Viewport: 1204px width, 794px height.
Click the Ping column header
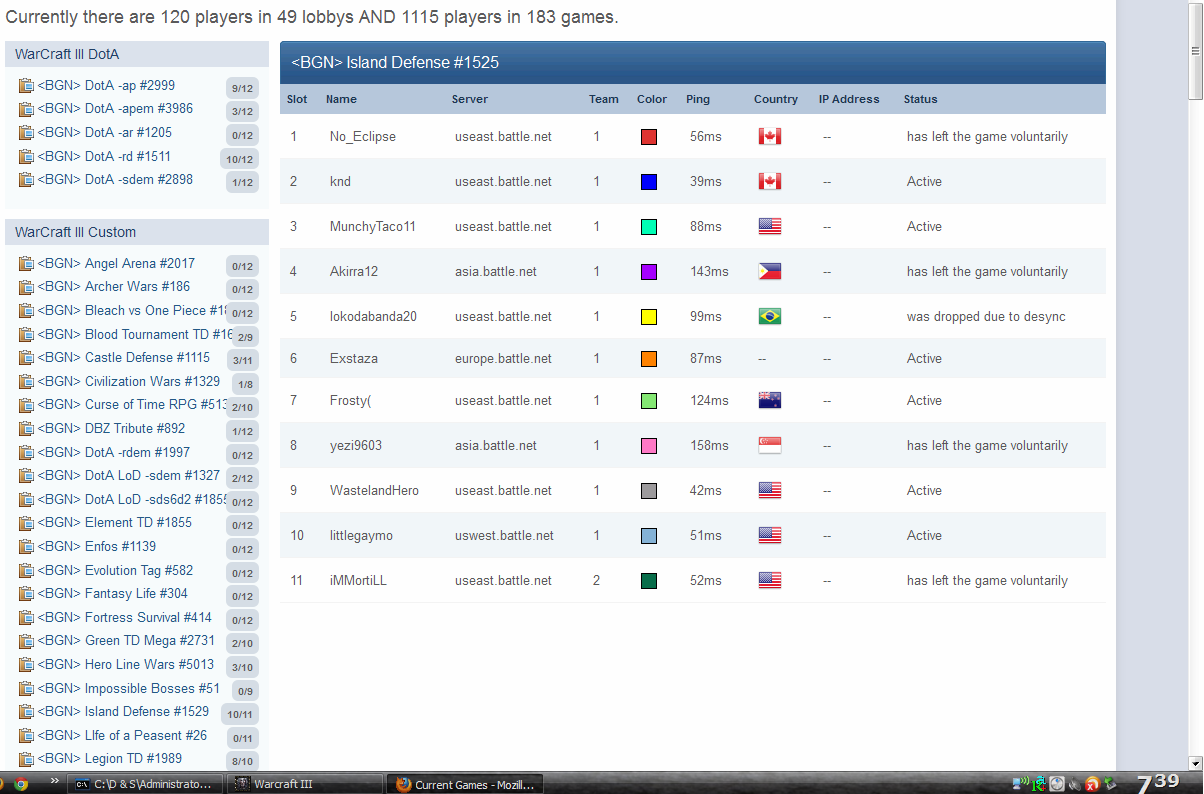pyautogui.click(x=698, y=99)
